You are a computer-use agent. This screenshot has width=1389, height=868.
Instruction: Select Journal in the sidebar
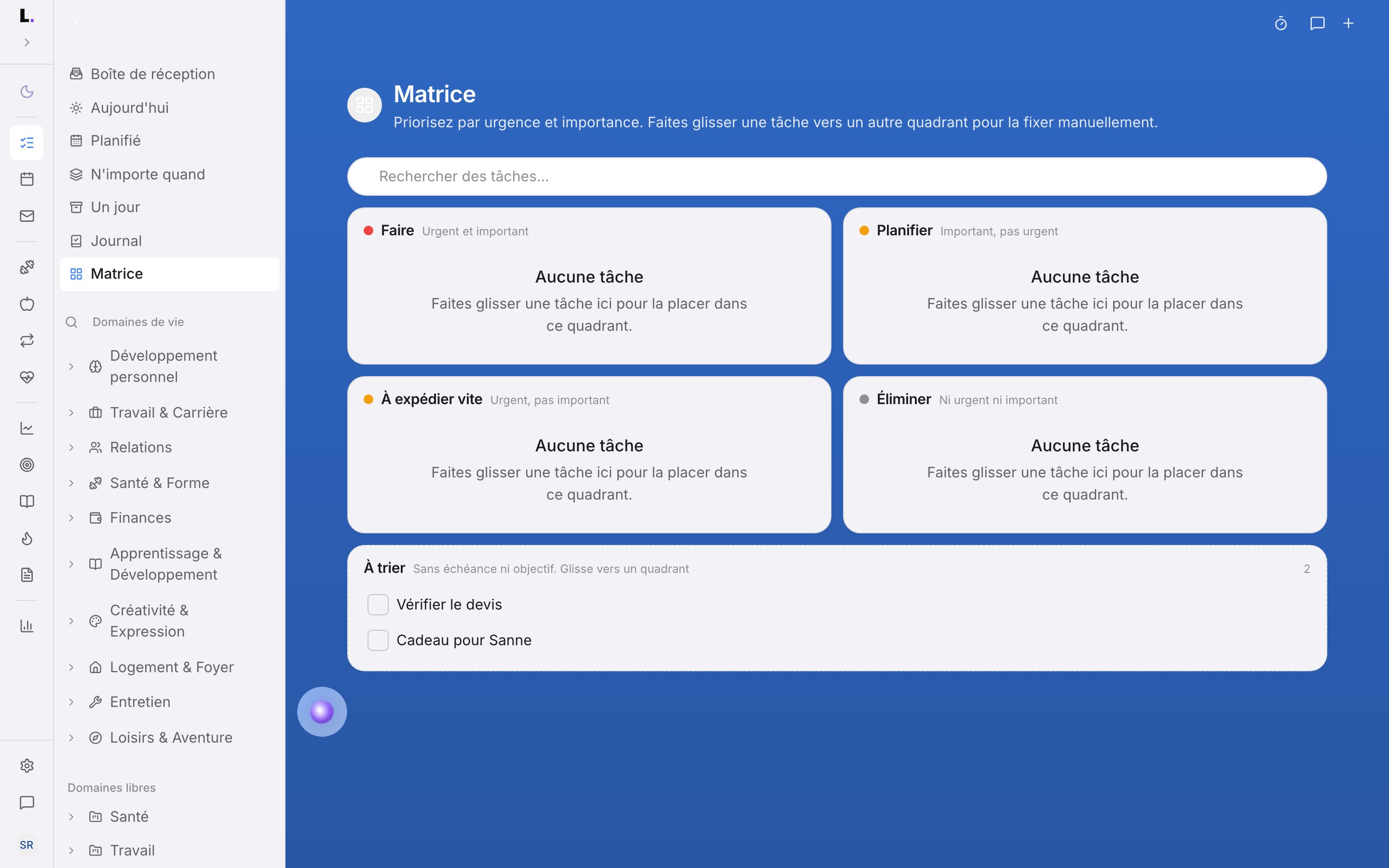pyautogui.click(x=169, y=241)
